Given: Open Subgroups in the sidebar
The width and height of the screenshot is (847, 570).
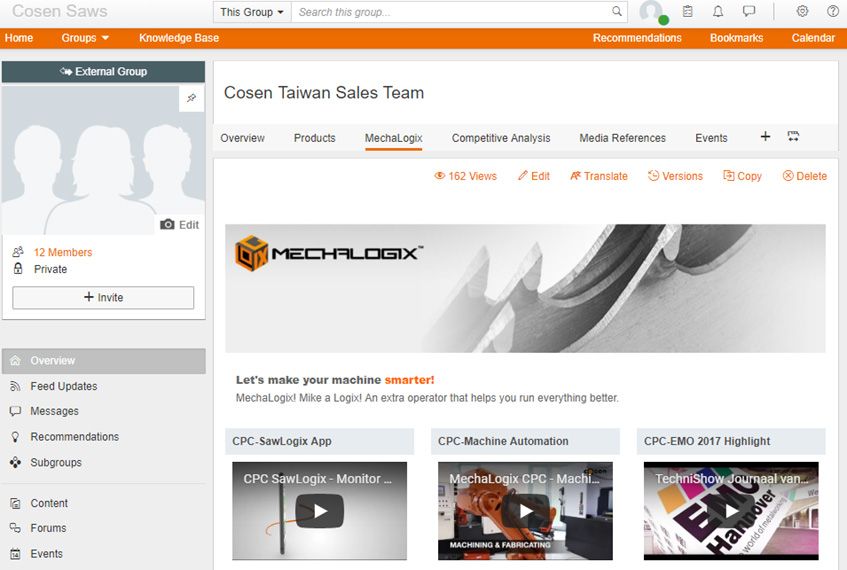Looking at the screenshot, I should pos(56,462).
